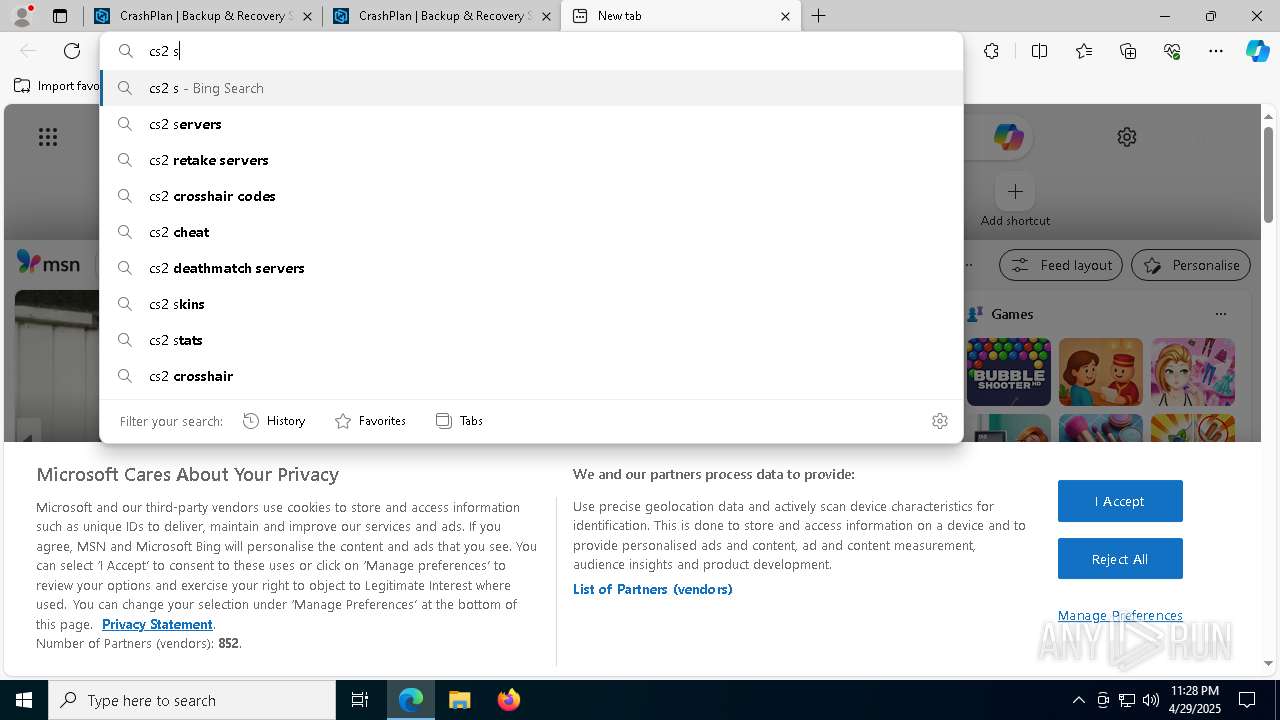Screen dimensions: 1280x720
Task: Open the Edge profile icon
Action: pyautogui.click(x=22, y=16)
